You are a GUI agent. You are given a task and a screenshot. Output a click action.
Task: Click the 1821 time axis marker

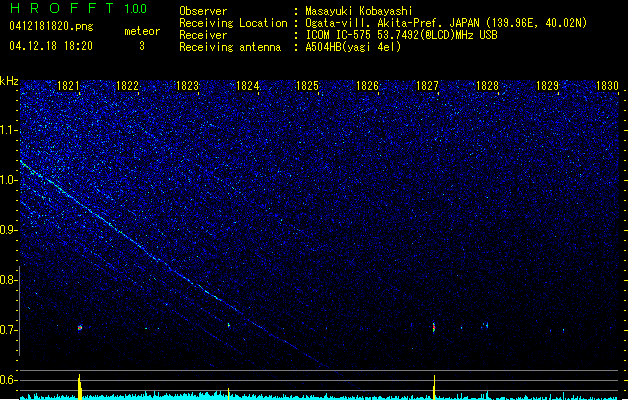click(68, 86)
